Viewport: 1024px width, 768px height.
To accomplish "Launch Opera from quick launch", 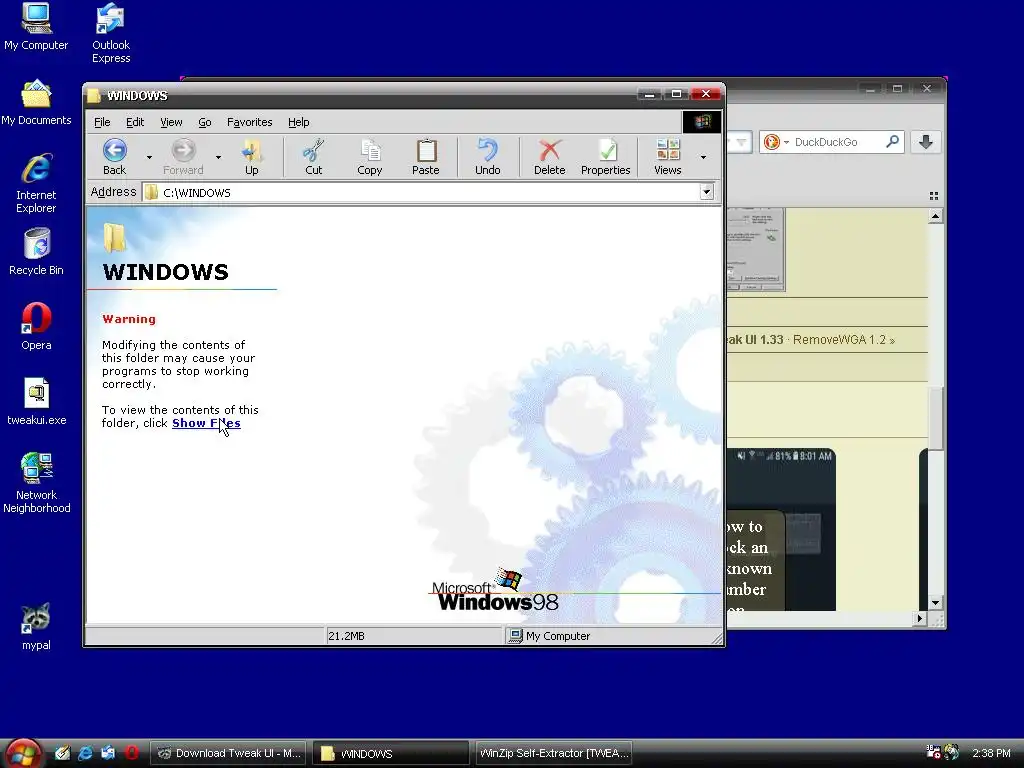I will pyautogui.click(x=131, y=753).
